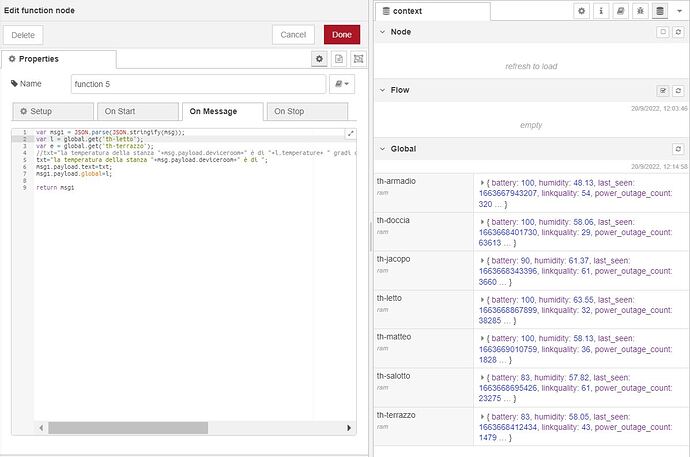This screenshot has height=457, width=690.
Task: Open sidebar help book icon
Action: pyautogui.click(x=620, y=11)
